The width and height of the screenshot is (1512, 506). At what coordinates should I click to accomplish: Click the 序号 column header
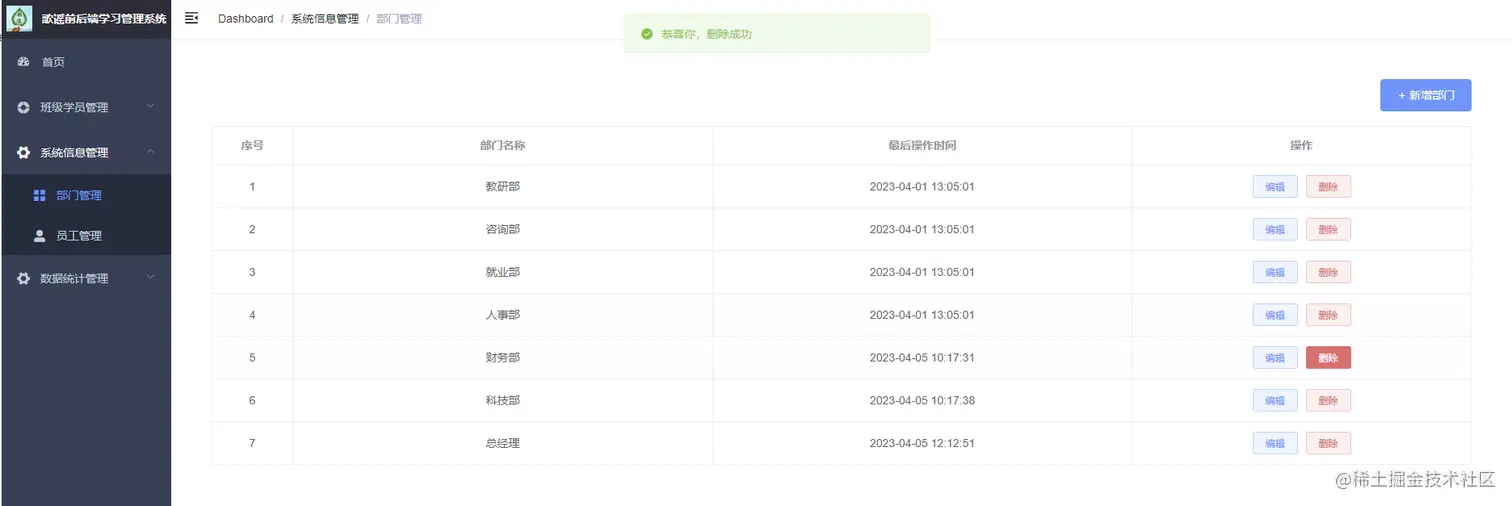click(252, 146)
